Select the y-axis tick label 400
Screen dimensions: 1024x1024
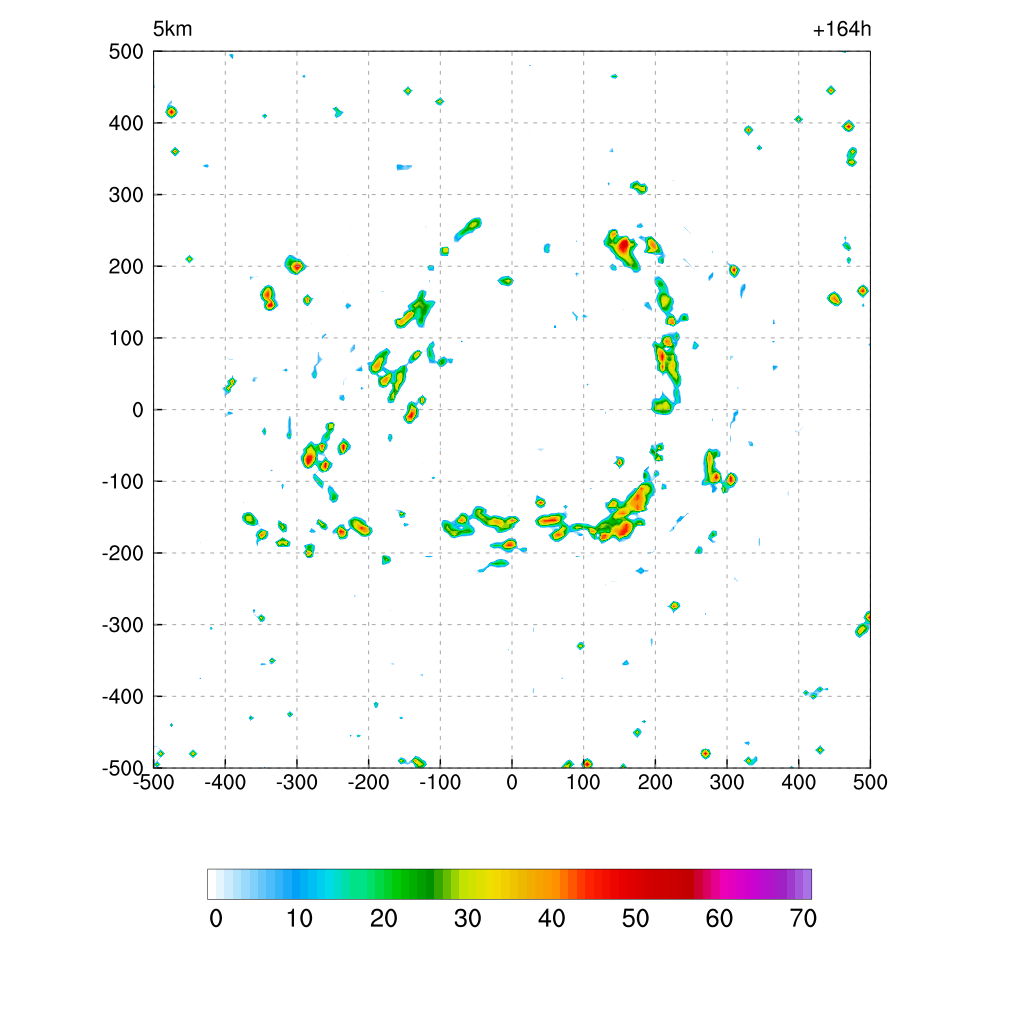[x=126, y=123]
